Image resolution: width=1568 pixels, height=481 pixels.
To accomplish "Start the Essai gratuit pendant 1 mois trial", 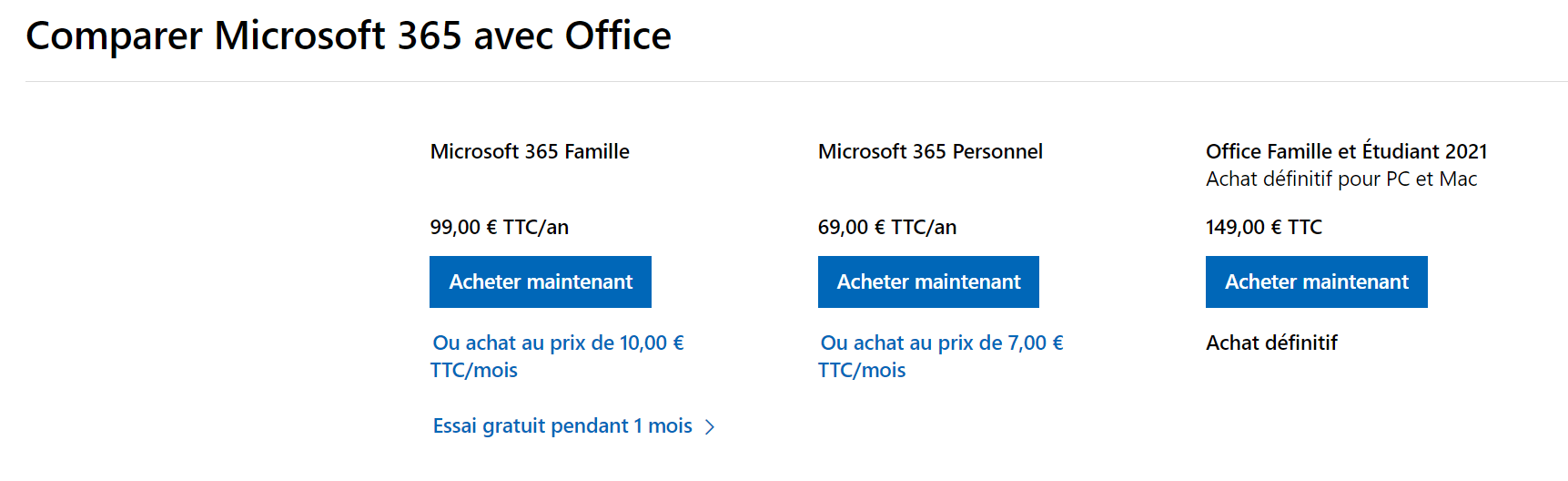I will [x=562, y=426].
